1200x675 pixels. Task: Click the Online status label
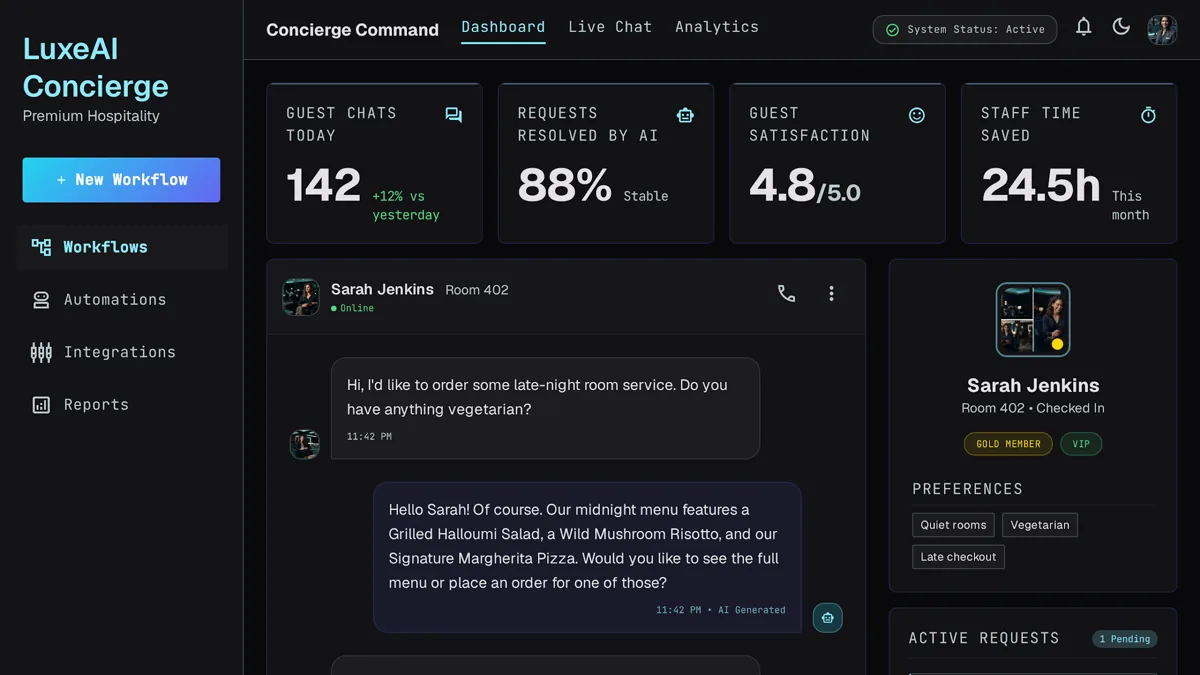pyautogui.click(x=353, y=308)
